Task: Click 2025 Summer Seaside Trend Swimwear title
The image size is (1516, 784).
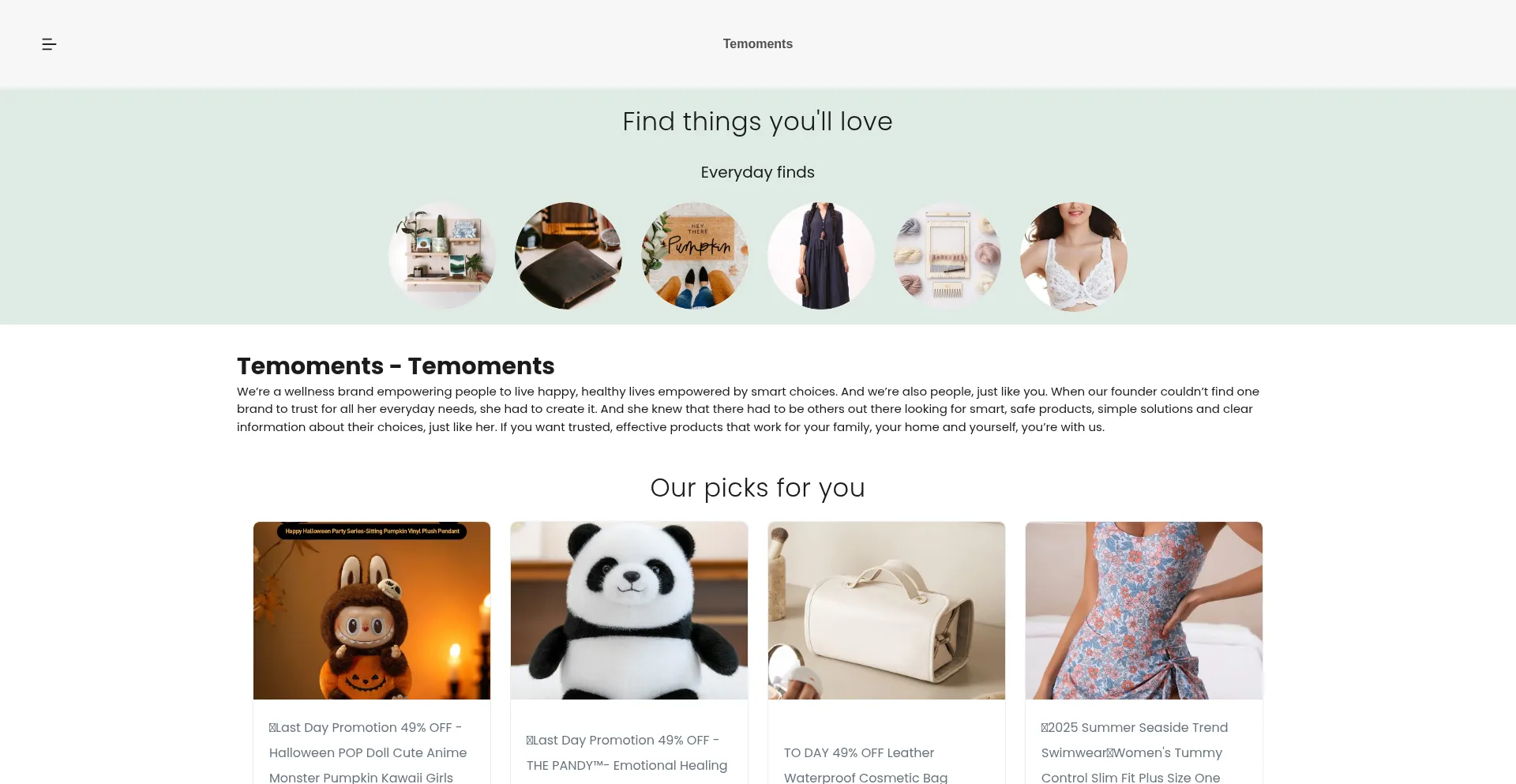Action: tap(1135, 752)
